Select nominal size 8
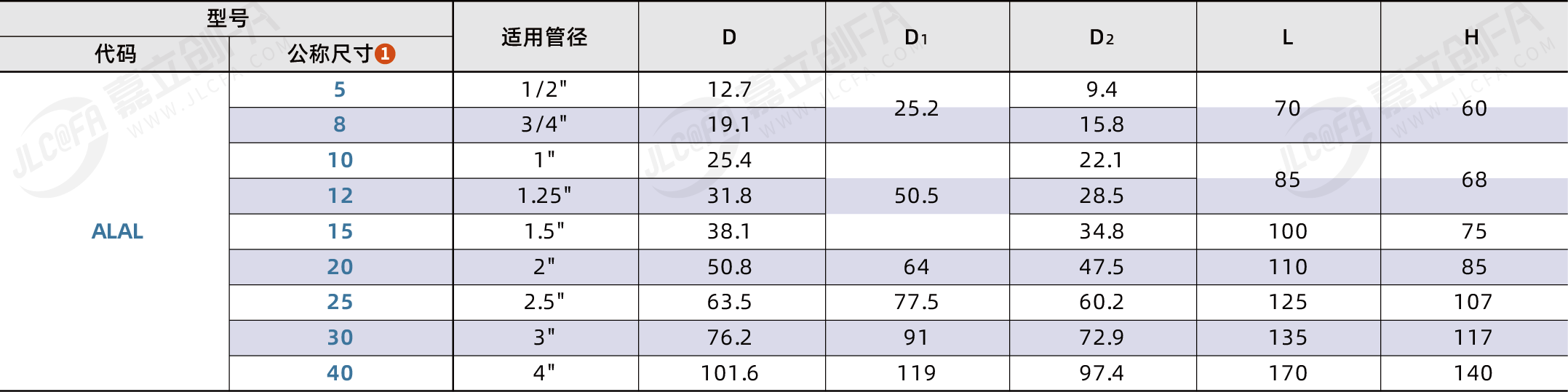Viewport: 1568px width, 392px height. tap(340, 124)
